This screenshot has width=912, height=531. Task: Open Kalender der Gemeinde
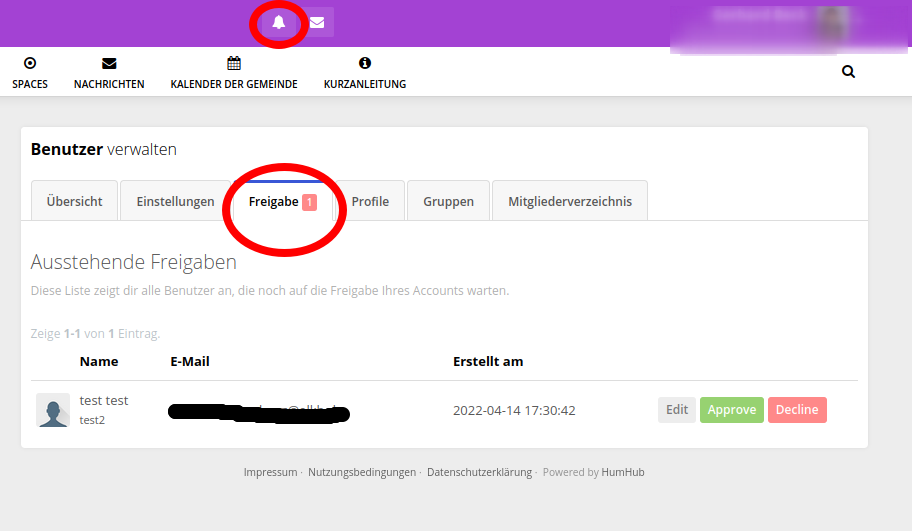(x=234, y=73)
